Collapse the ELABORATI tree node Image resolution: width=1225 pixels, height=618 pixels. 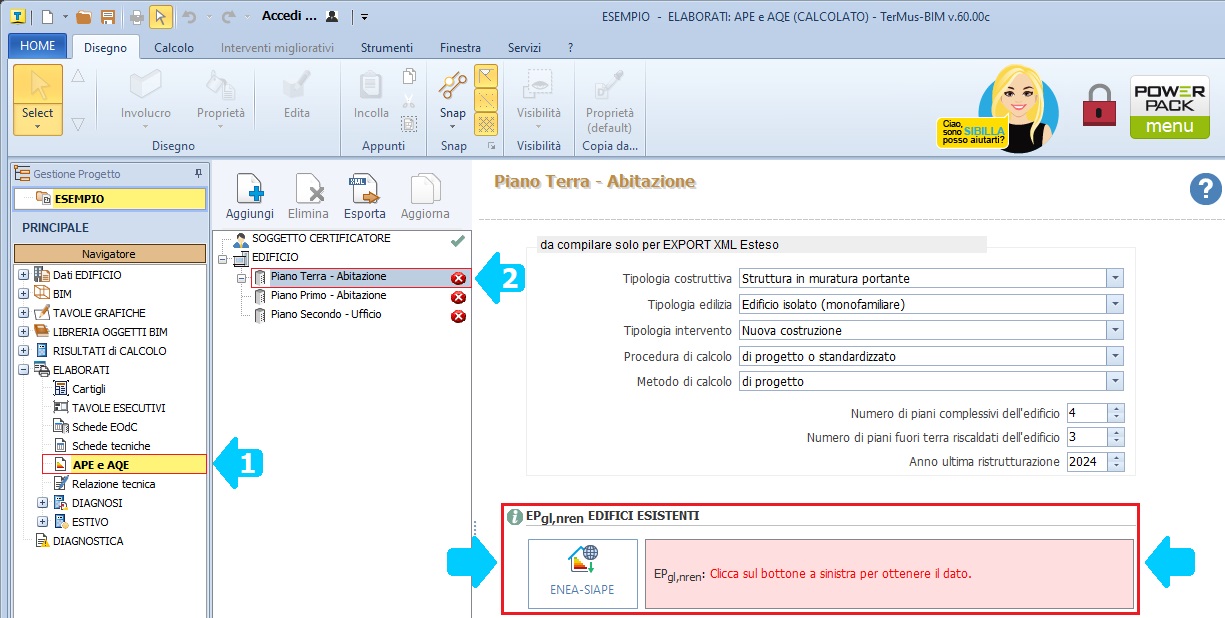coord(23,370)
